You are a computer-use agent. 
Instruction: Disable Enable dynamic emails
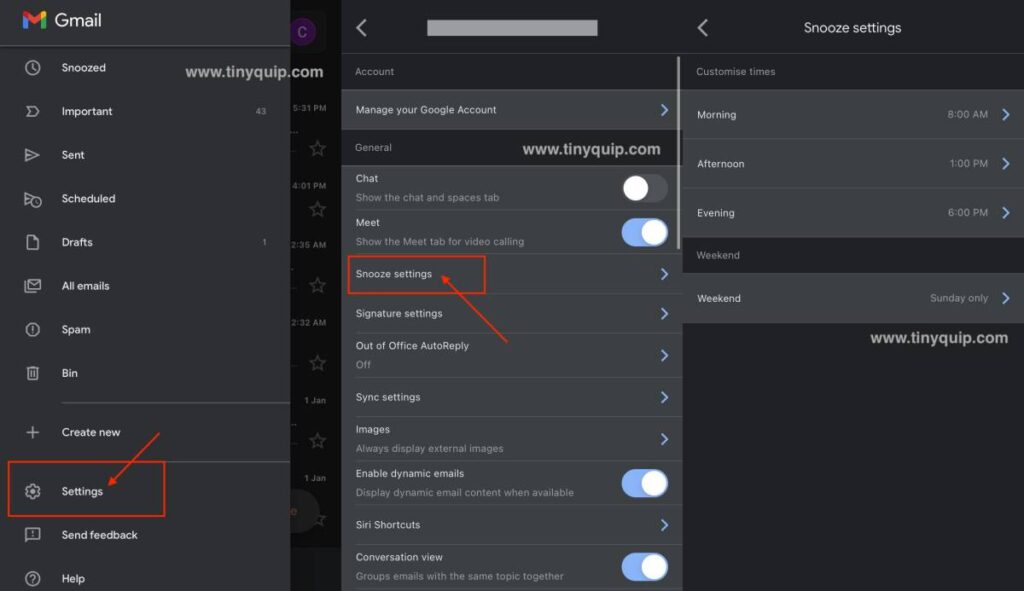pyautogui.click(x=645, y=482)
